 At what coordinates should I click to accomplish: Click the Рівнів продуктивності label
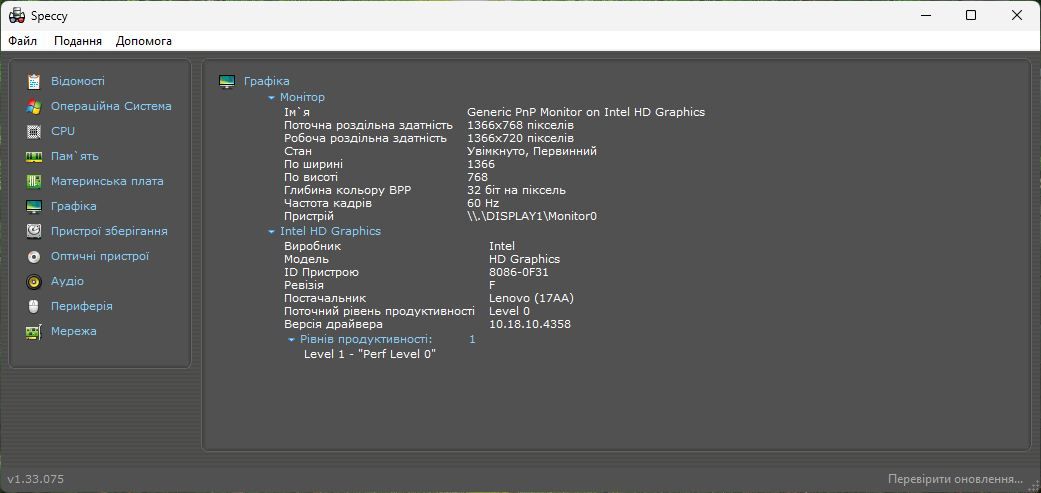pyautogui.click(x=366, y=339)
